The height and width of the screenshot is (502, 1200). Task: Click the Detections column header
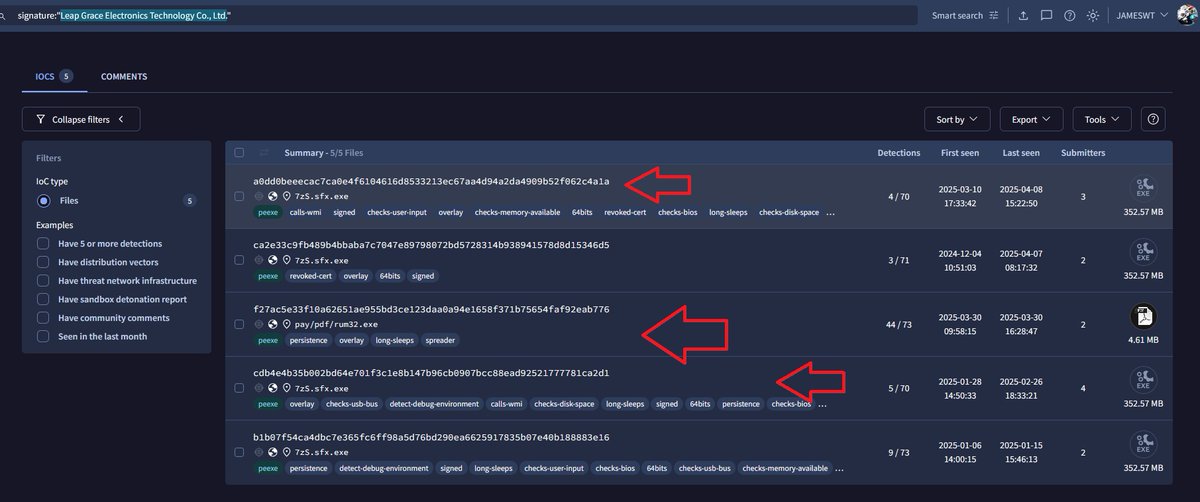(x=899, y=153)
